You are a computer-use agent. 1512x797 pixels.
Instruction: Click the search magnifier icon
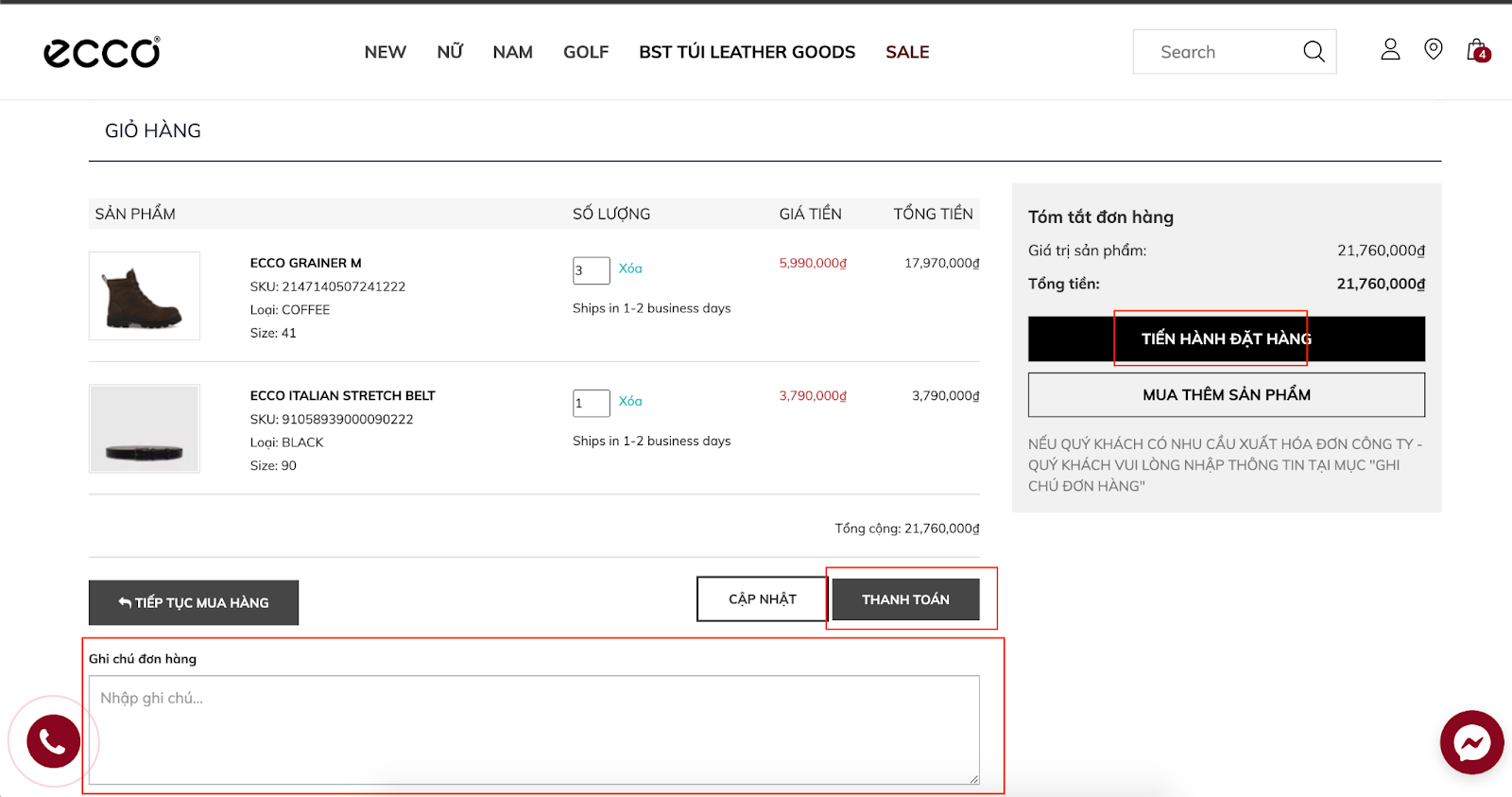point(1314,52)
